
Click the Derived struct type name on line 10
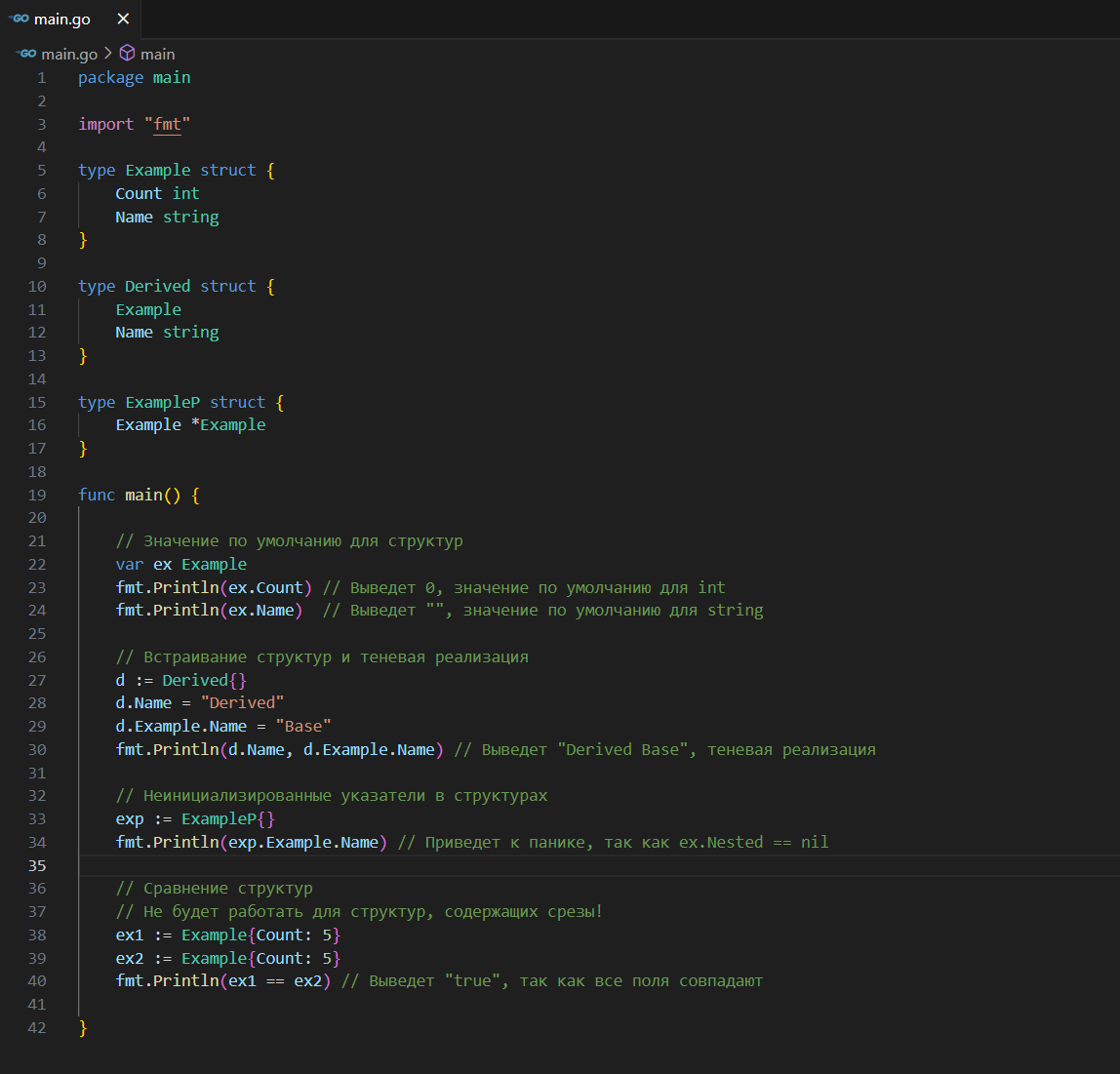point(157,286)
